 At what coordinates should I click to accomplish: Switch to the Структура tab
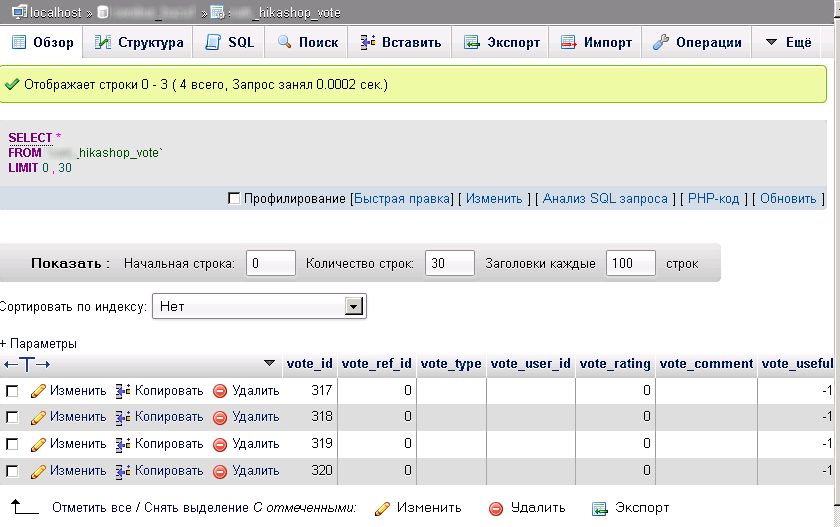[x=139, y=43]
